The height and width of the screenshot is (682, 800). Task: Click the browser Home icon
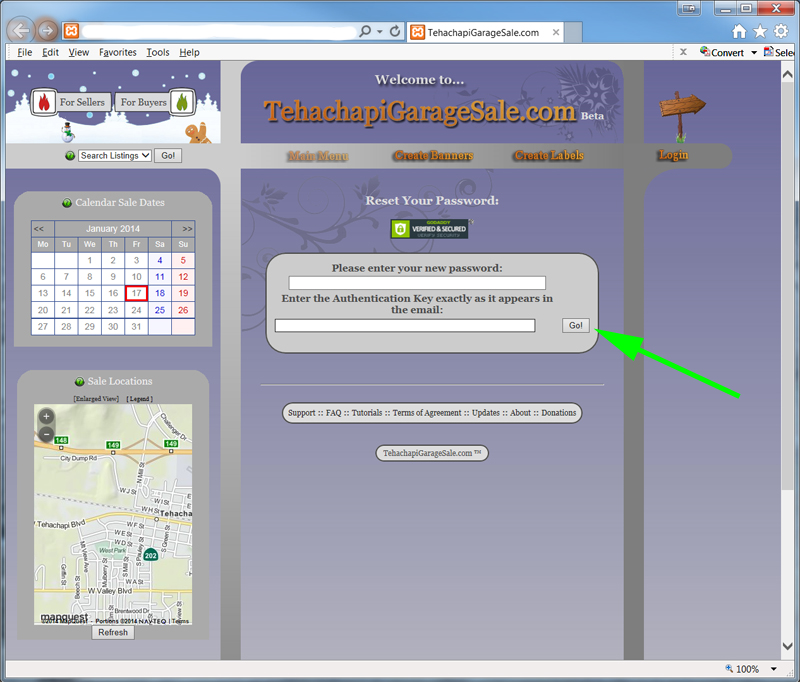(x=739, y=32)
